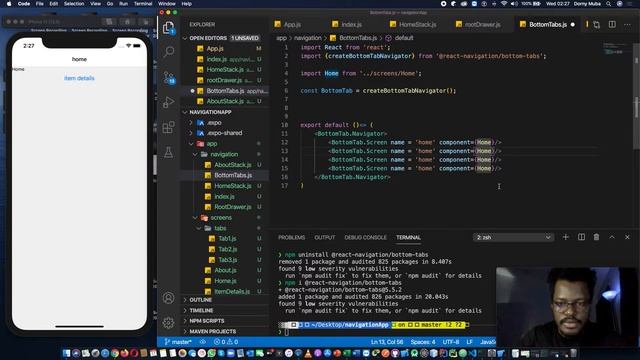
Task: Close the terminal panel
Action: 627,237
